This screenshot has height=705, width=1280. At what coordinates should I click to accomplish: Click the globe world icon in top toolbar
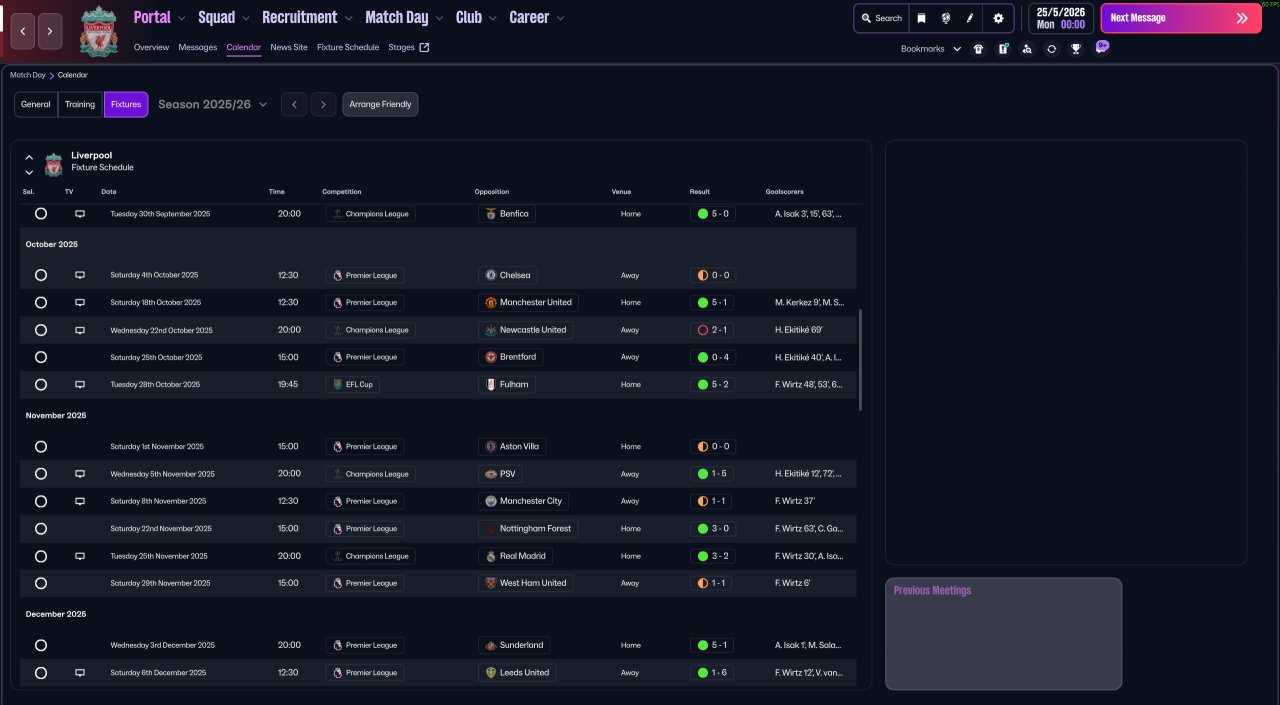click(x=946, y=18)
